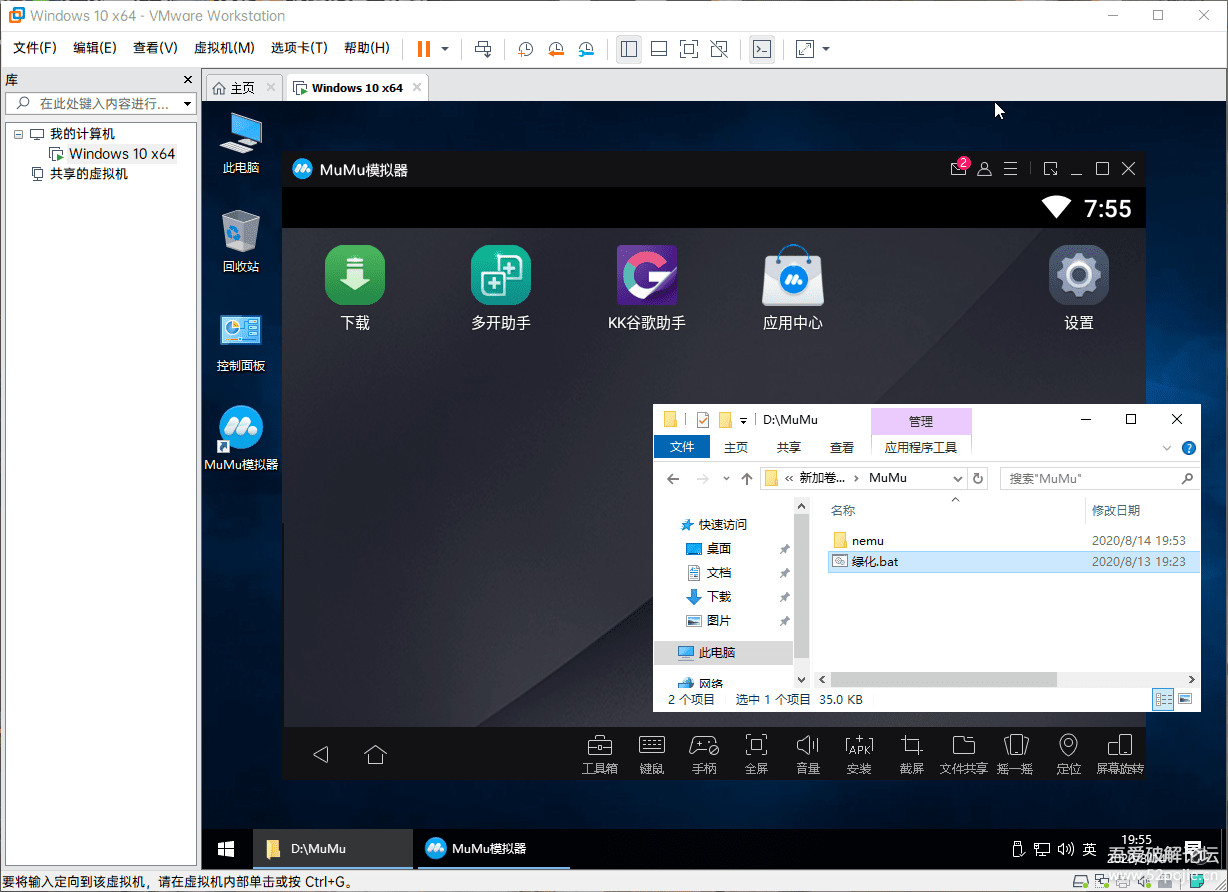1228x892 pixels.
Task: Select the 绿化.bat file
Action: point(1014,562)
